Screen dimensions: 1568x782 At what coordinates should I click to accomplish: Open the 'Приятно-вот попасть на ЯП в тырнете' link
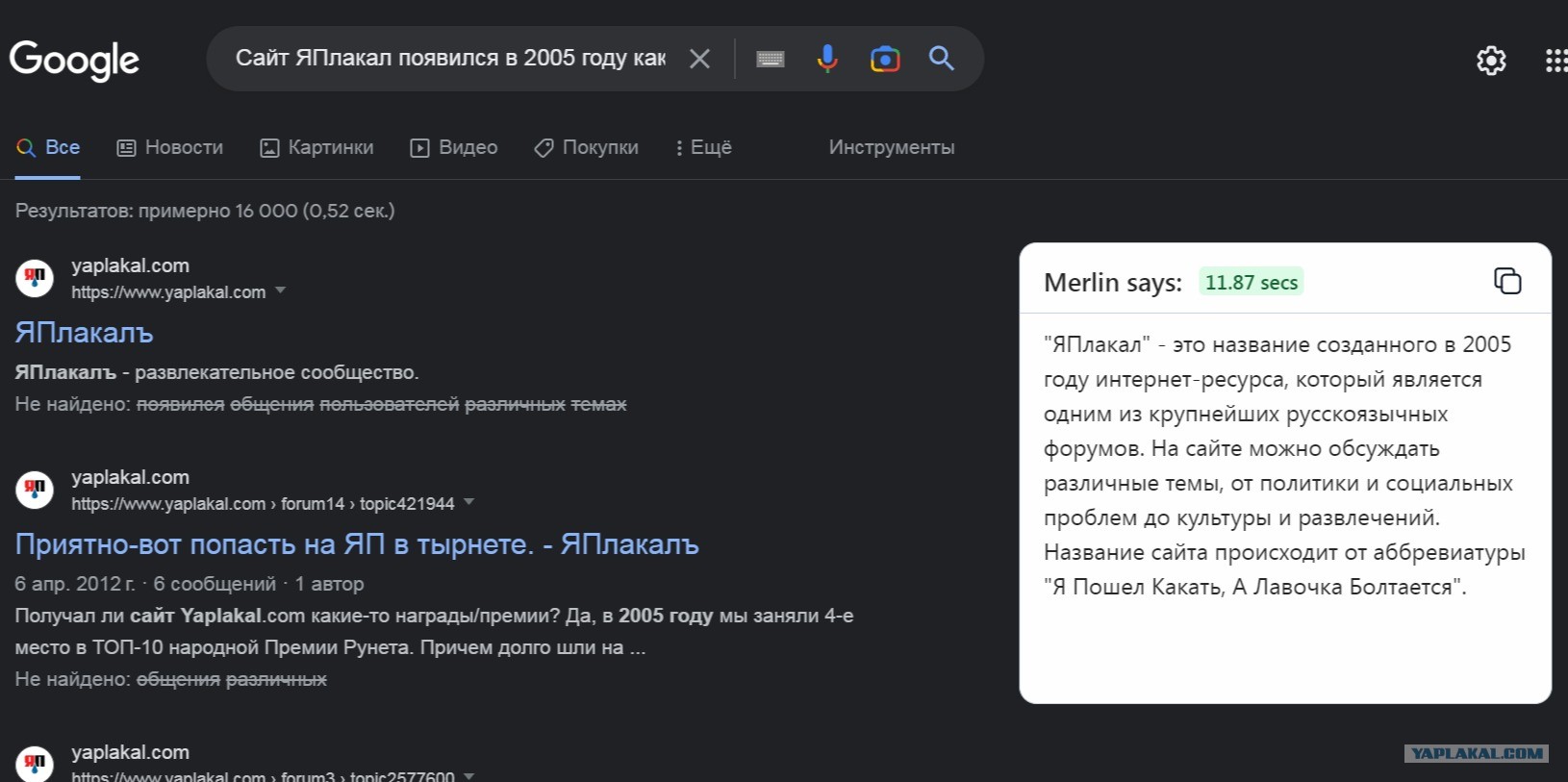[357, 544]
